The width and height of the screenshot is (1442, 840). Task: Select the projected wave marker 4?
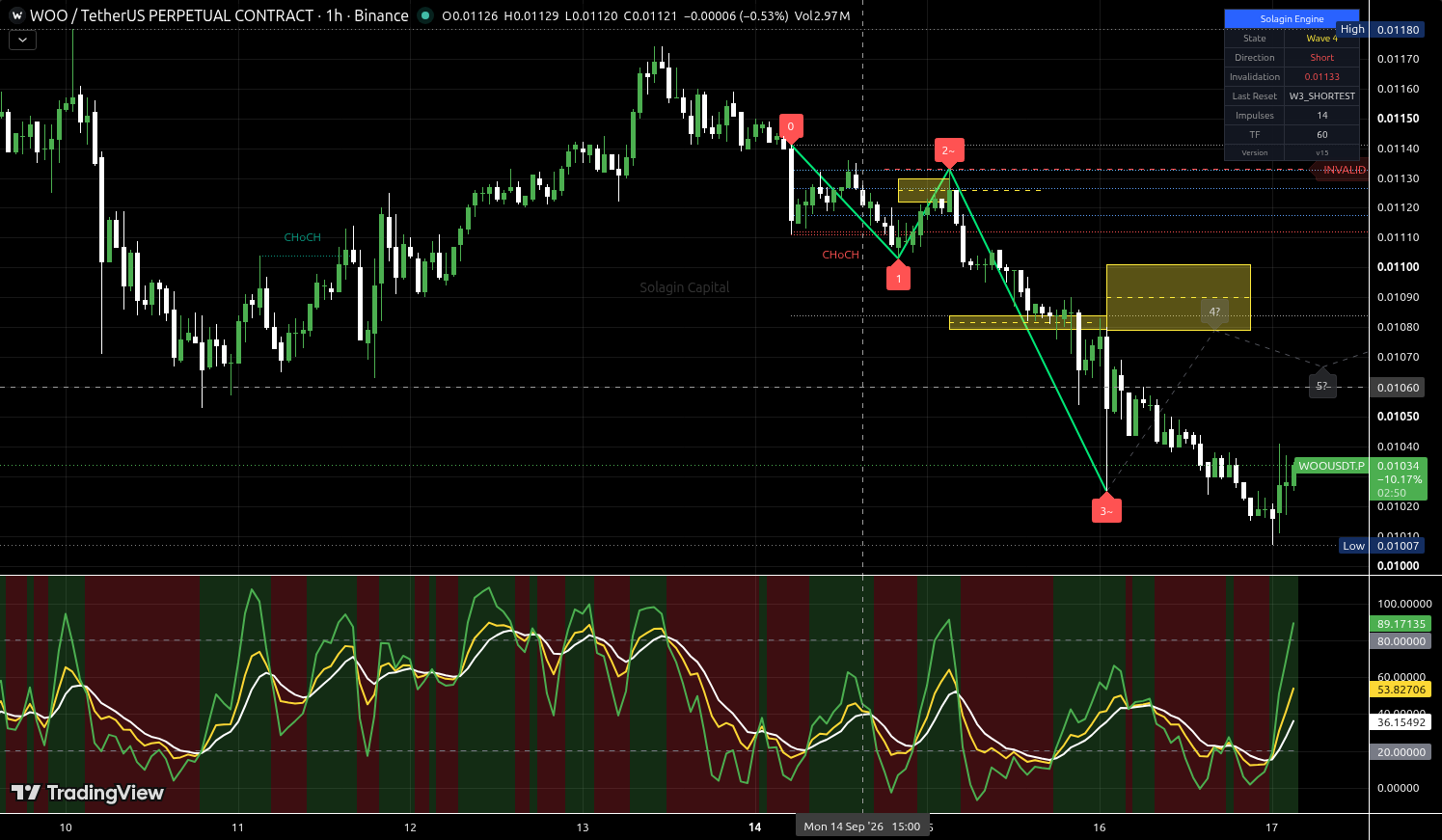pos(1214,312)
